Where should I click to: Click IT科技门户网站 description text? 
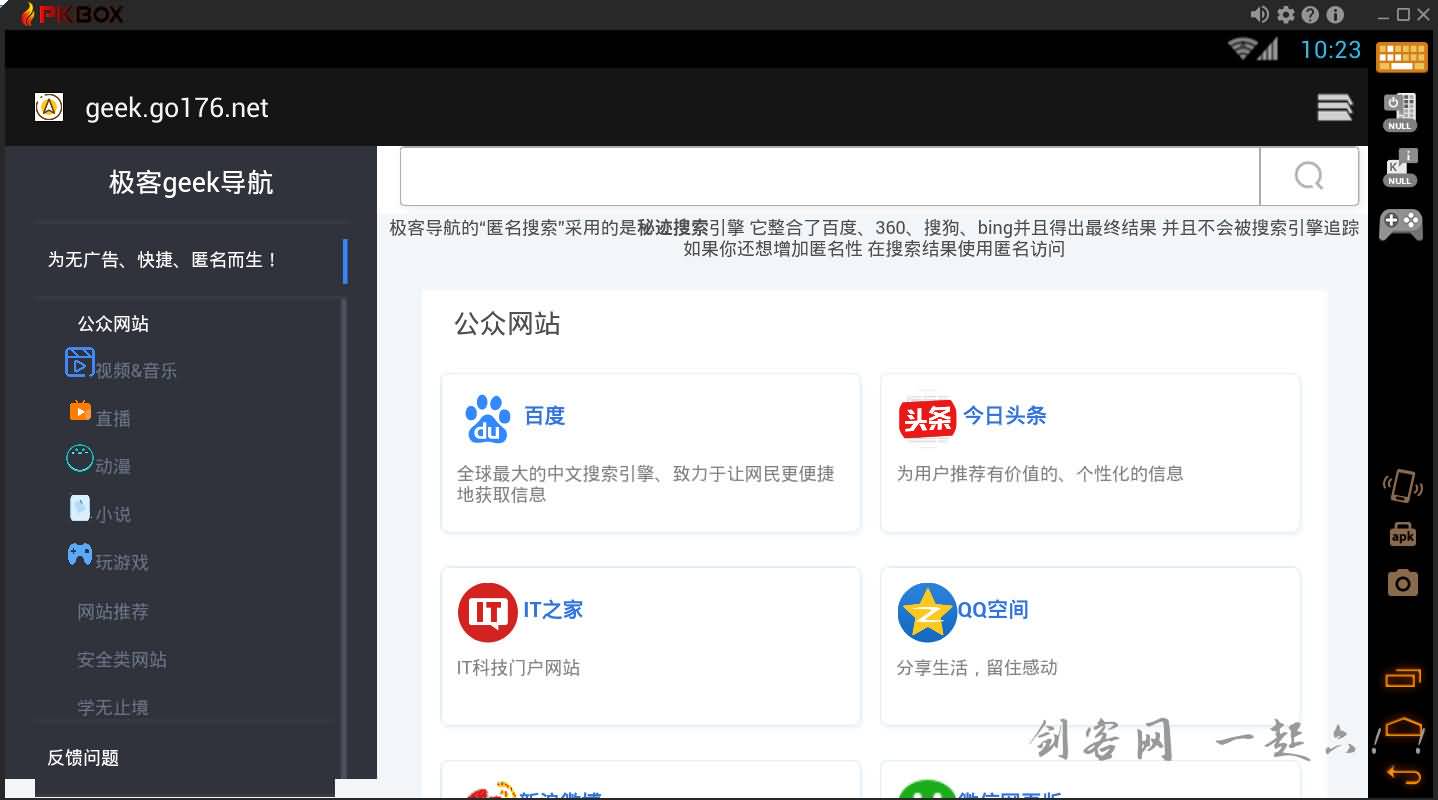pos(518,667)
